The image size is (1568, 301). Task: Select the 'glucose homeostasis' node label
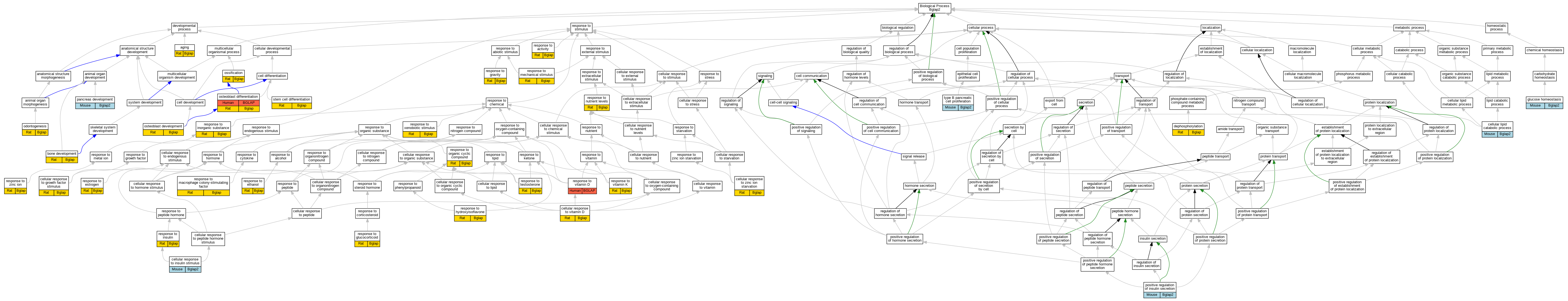pyautogui.click(x=1545, y=99)
